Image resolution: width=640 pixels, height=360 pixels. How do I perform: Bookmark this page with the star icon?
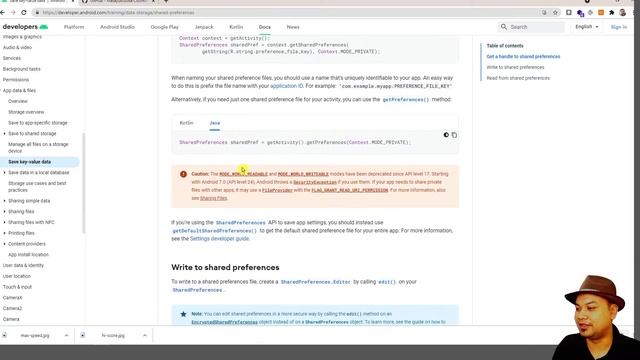coord(555,13)
